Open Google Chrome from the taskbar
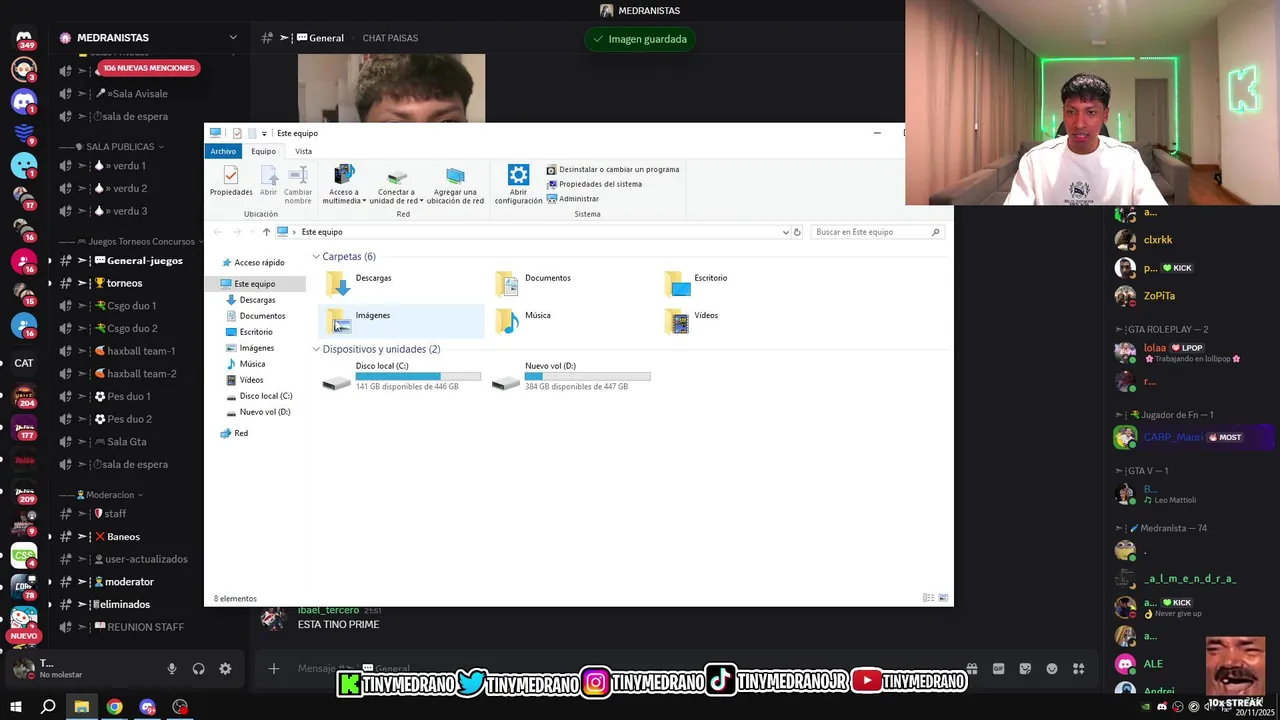Screen dimensions: 1280x720 pyautogui.click(x=115, y=707)
